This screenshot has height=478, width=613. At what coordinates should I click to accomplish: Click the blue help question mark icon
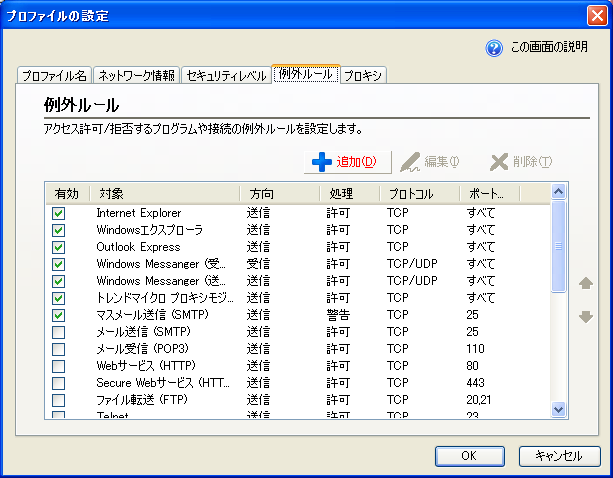[x=494, y=48]
